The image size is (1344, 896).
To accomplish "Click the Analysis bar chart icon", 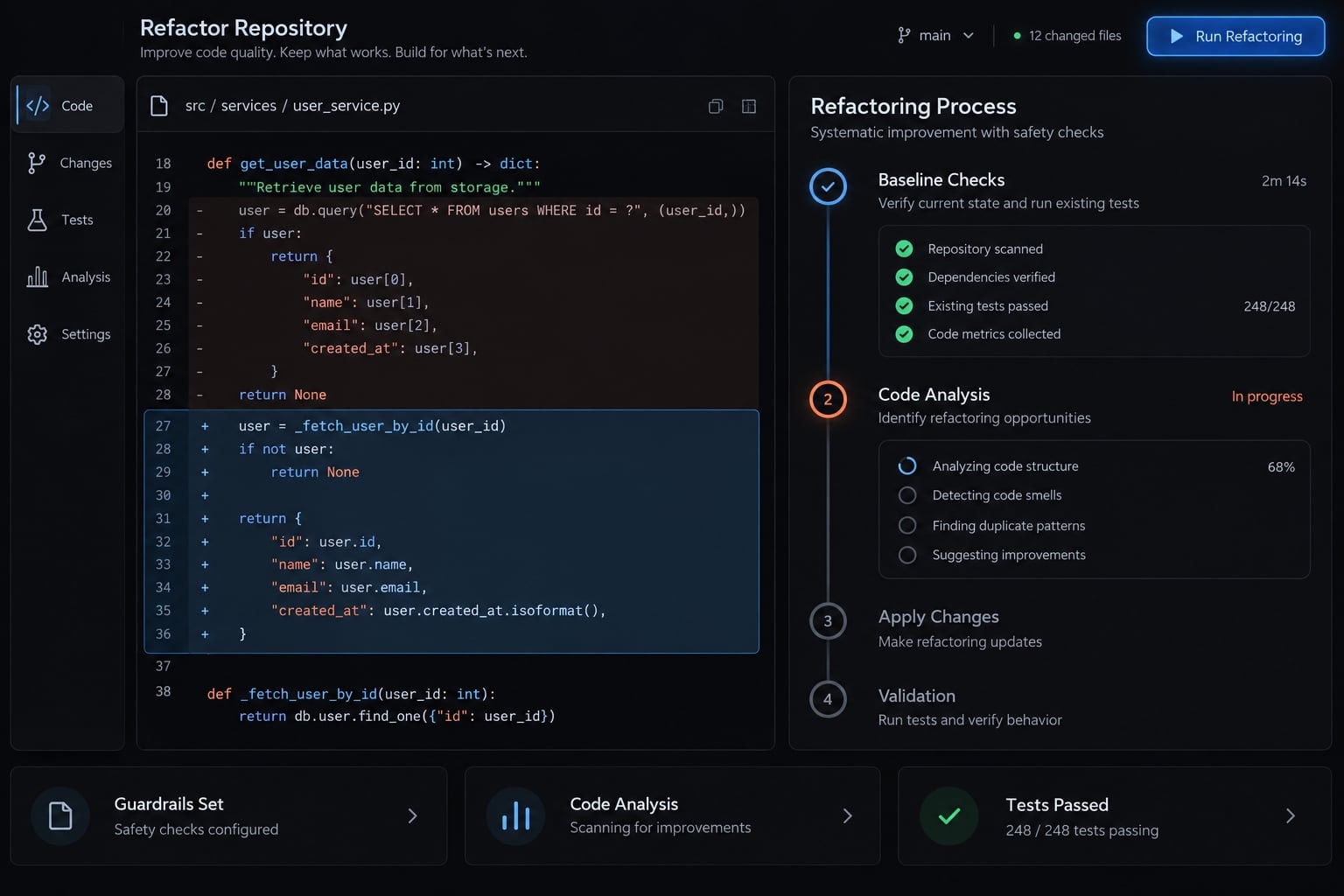I will [38, 277].
